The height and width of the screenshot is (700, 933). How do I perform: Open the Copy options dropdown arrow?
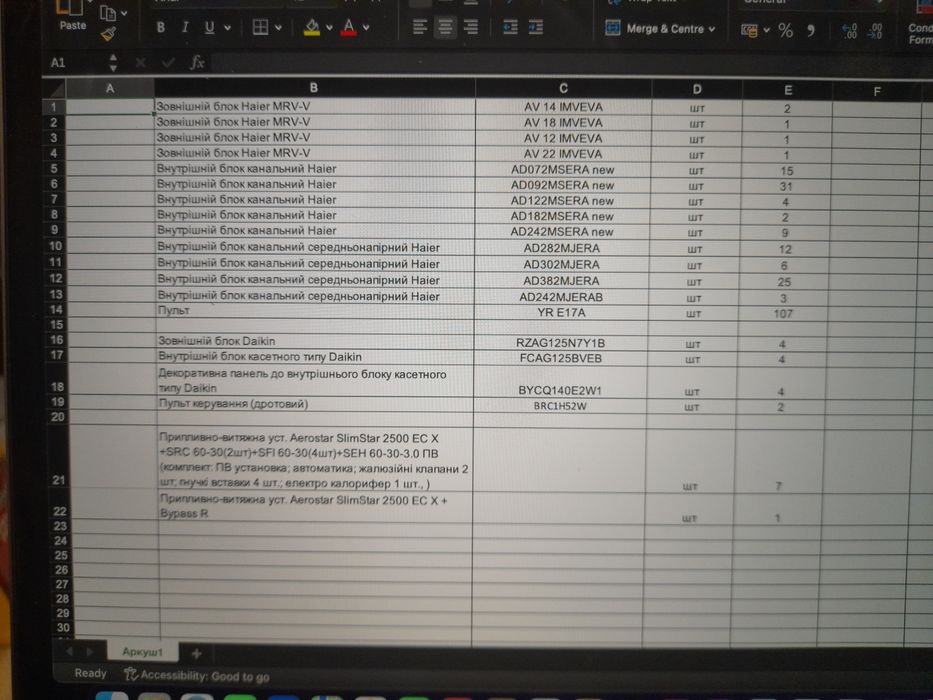click(x=124, y=12)
